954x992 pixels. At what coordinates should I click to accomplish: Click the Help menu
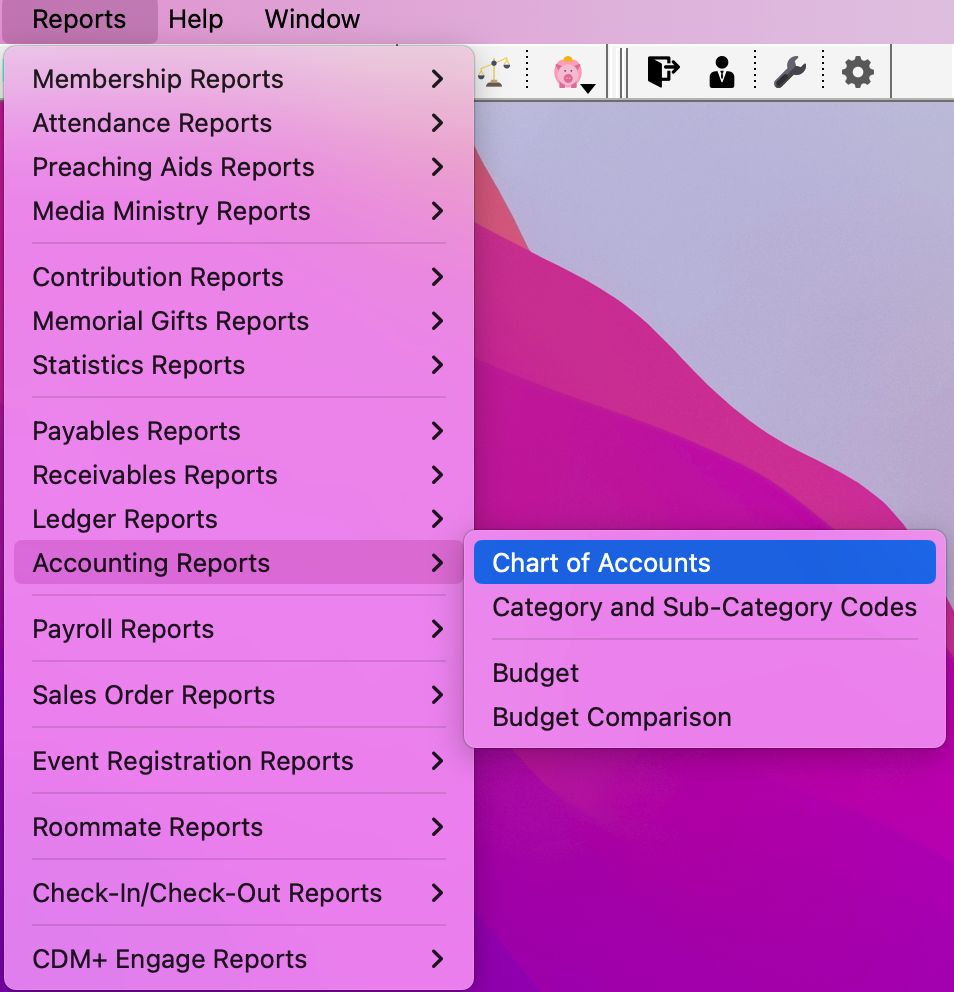(196, 20)
